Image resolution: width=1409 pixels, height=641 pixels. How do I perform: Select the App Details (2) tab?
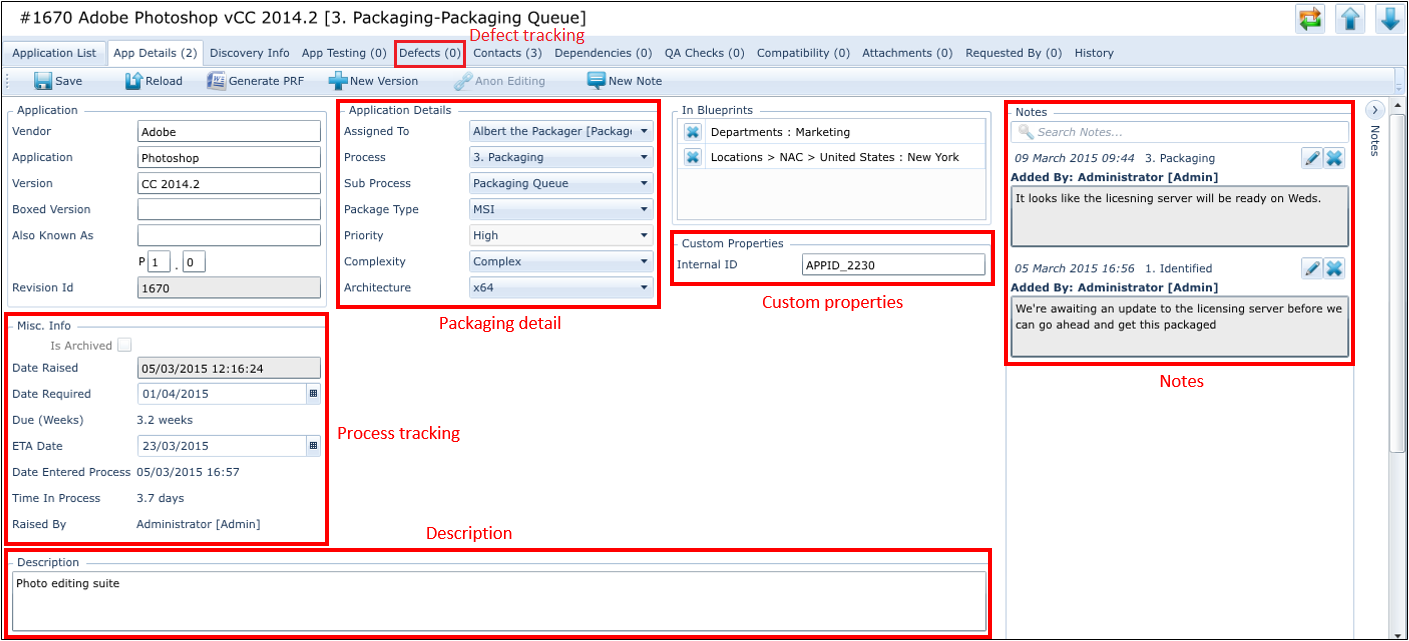point(155,53)
